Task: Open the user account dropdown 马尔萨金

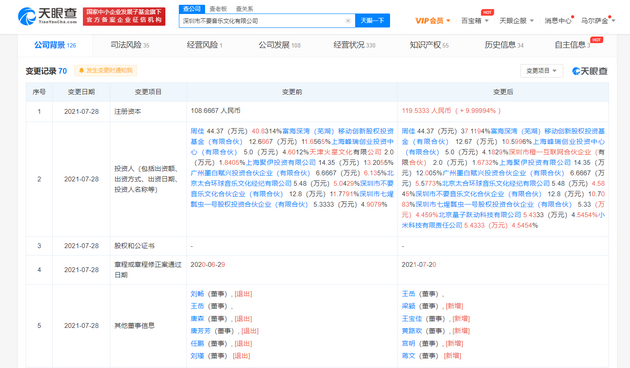Action: coord(598,20)
